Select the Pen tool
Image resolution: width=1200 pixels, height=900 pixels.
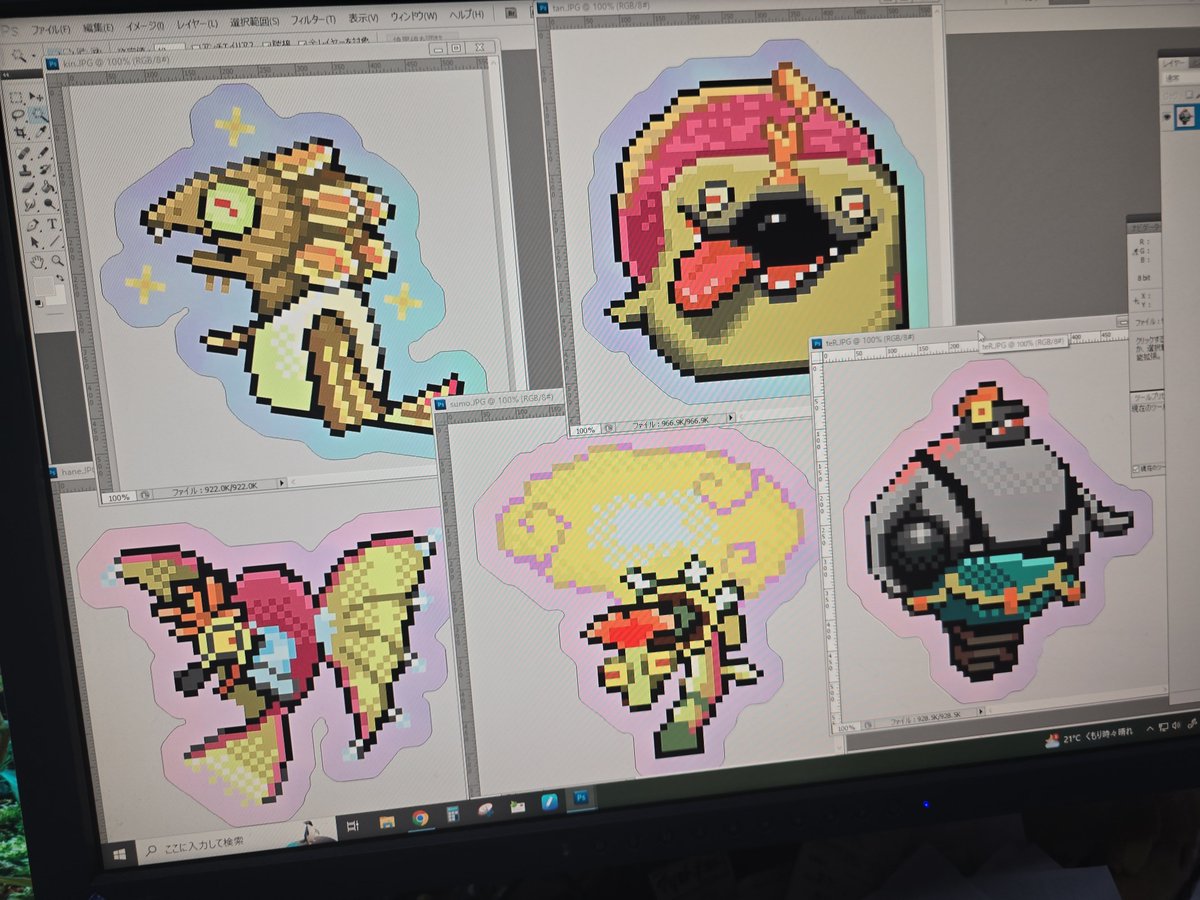(x=32, y=224)
